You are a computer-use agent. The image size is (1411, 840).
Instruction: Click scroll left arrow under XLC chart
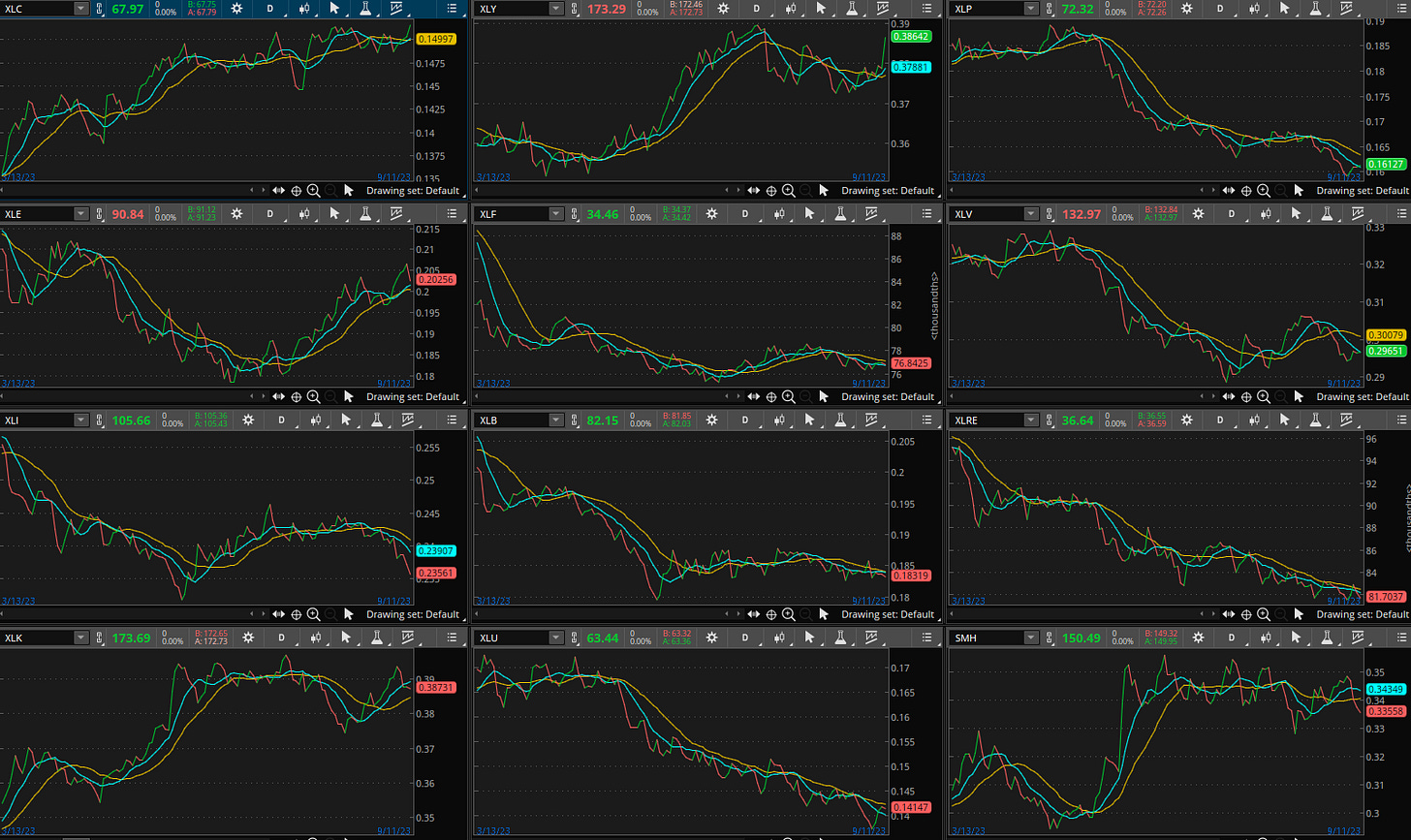click(254, 191)
